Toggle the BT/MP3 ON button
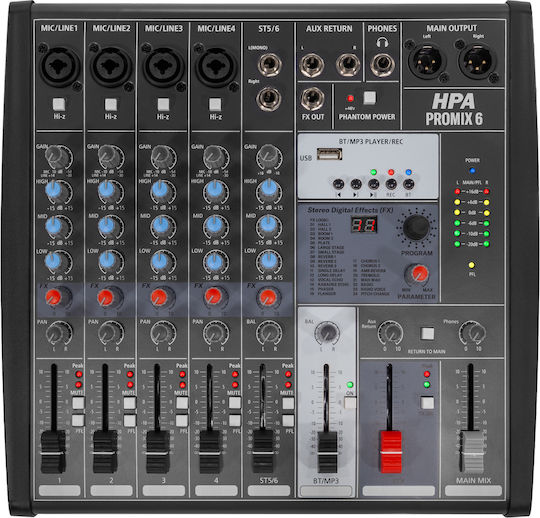This screenshot has width=540, height=518. coord(350,403)
